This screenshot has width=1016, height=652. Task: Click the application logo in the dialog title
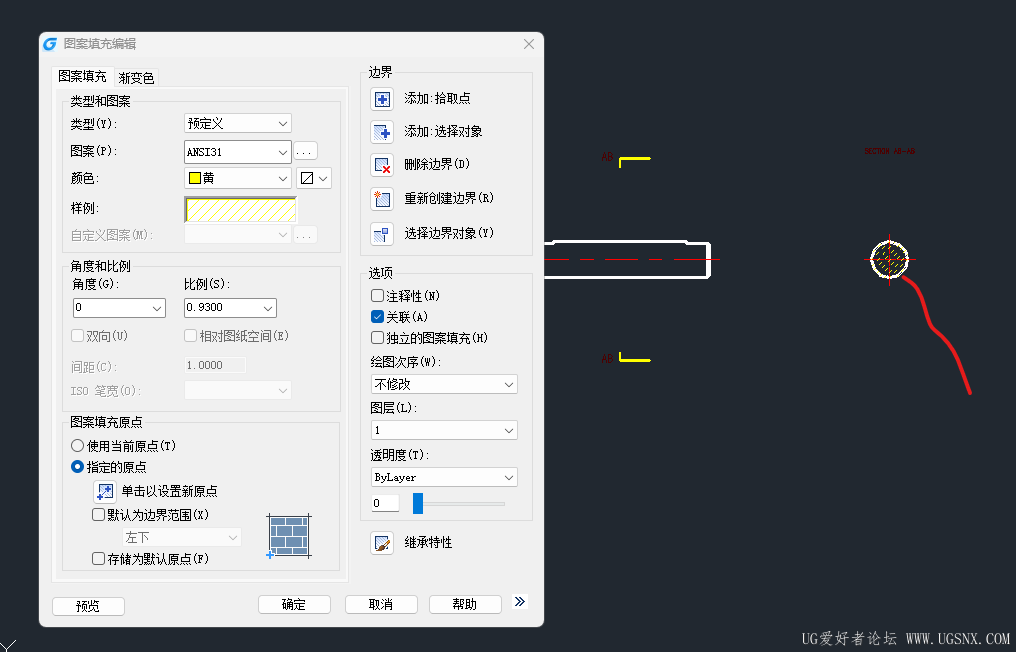50,44
